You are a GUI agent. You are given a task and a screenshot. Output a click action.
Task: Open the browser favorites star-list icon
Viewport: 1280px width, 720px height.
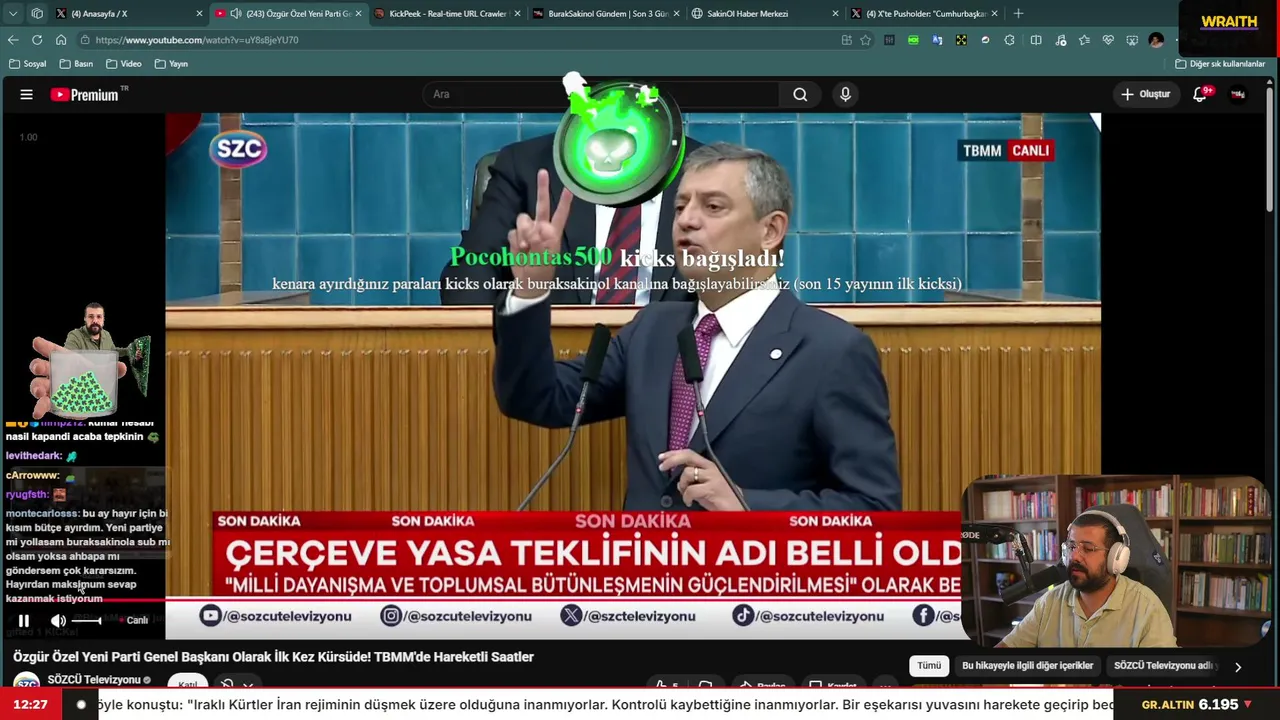[x=1084, y=40]
